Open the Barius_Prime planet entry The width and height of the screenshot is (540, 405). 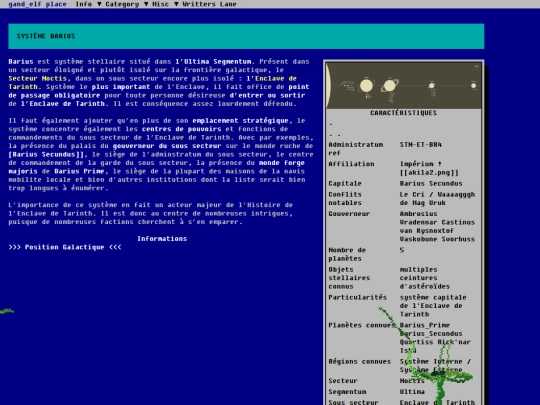[x=425, y=325]
